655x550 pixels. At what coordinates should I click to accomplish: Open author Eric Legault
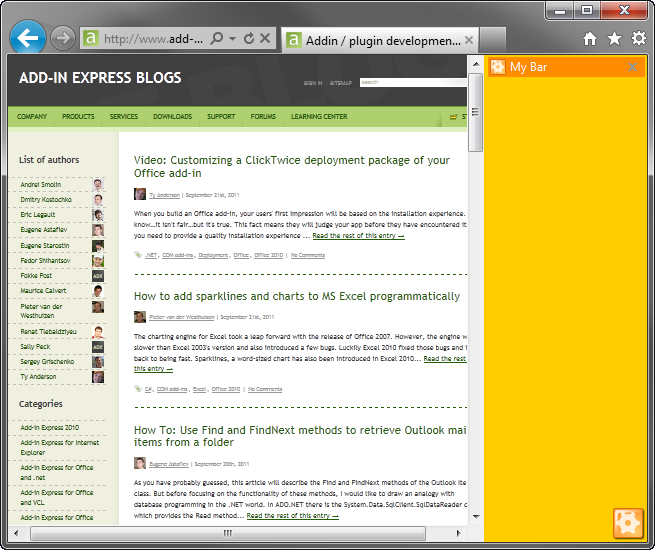(38, 215)
